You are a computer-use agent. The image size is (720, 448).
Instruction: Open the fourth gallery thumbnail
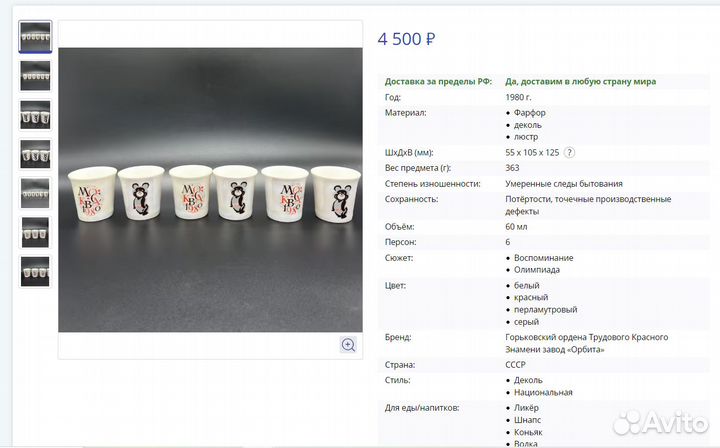35,154
